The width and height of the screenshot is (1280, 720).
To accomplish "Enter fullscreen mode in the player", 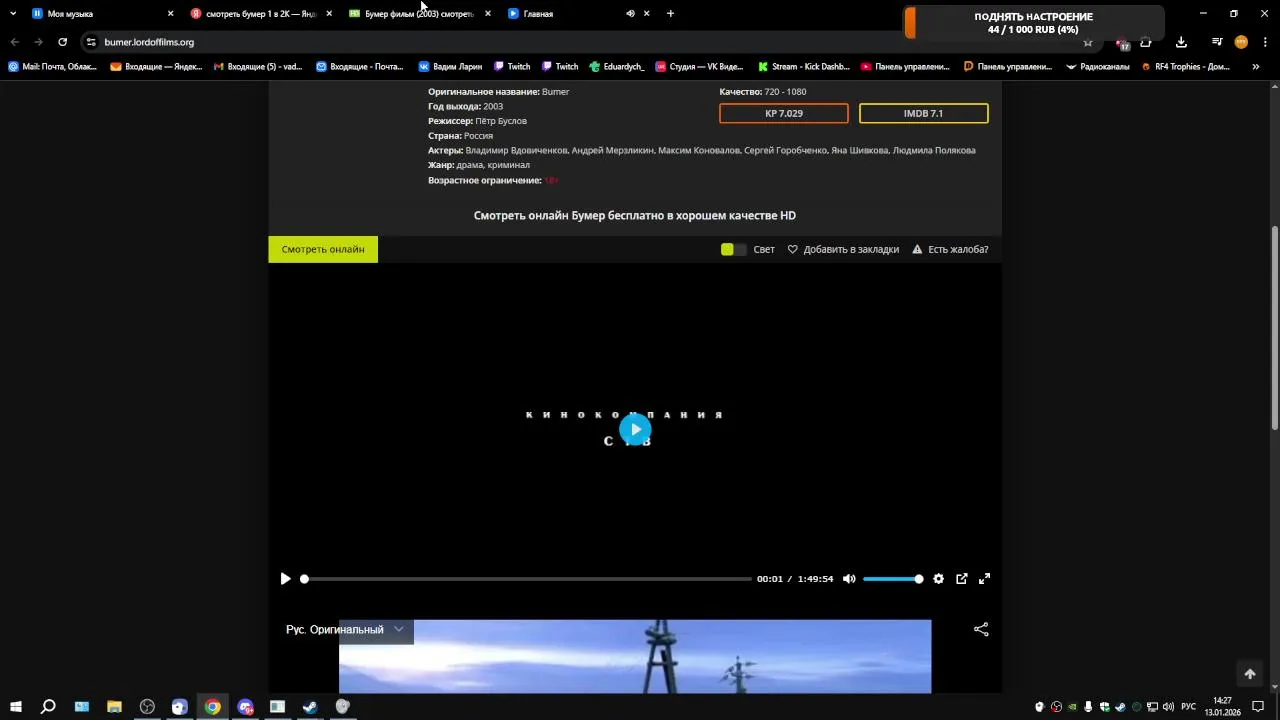I will (x=984, y=579).
